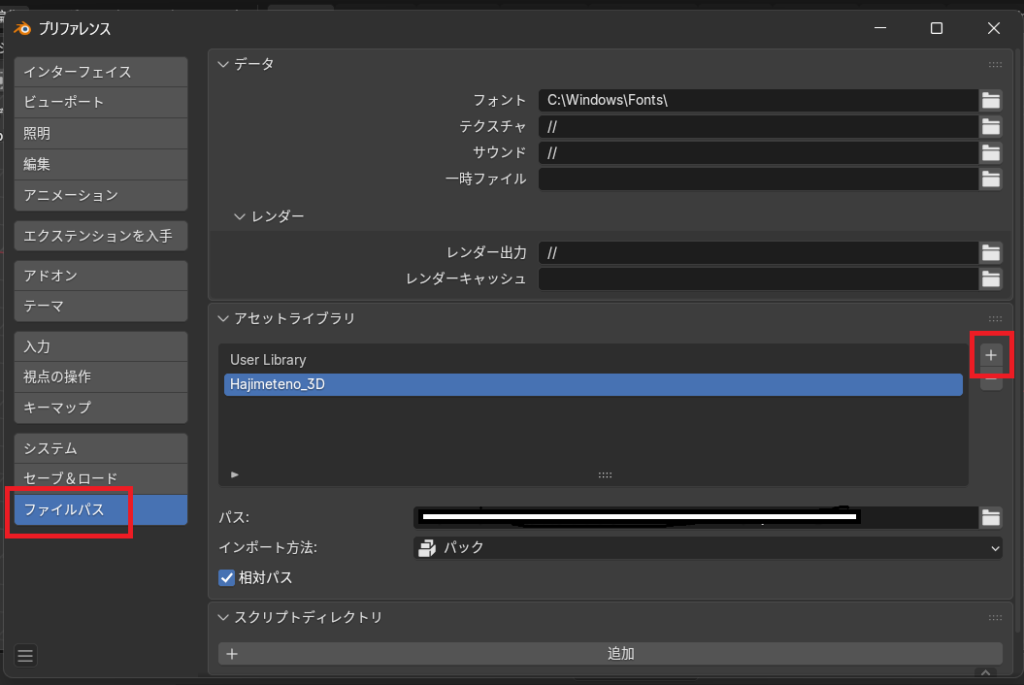
Task: Open the preferences hamburger menu
Action: coord(26,656)
